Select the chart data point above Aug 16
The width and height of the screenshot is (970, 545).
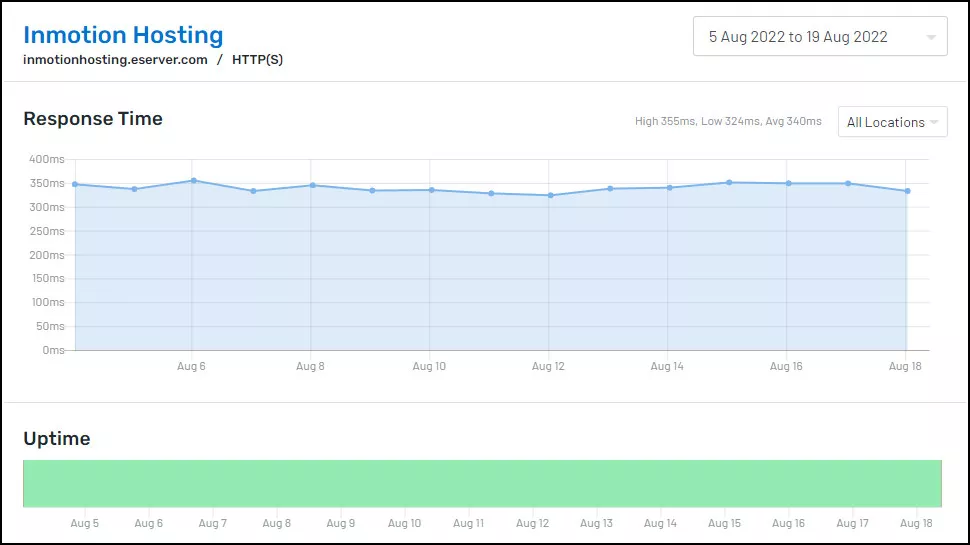pos(788,183)
